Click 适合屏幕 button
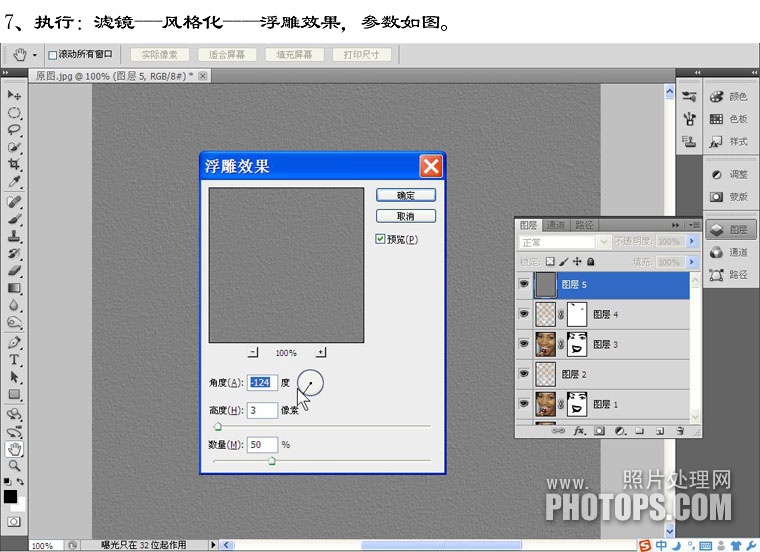This screenshot has height=552, width=760. tap(227, 55)
